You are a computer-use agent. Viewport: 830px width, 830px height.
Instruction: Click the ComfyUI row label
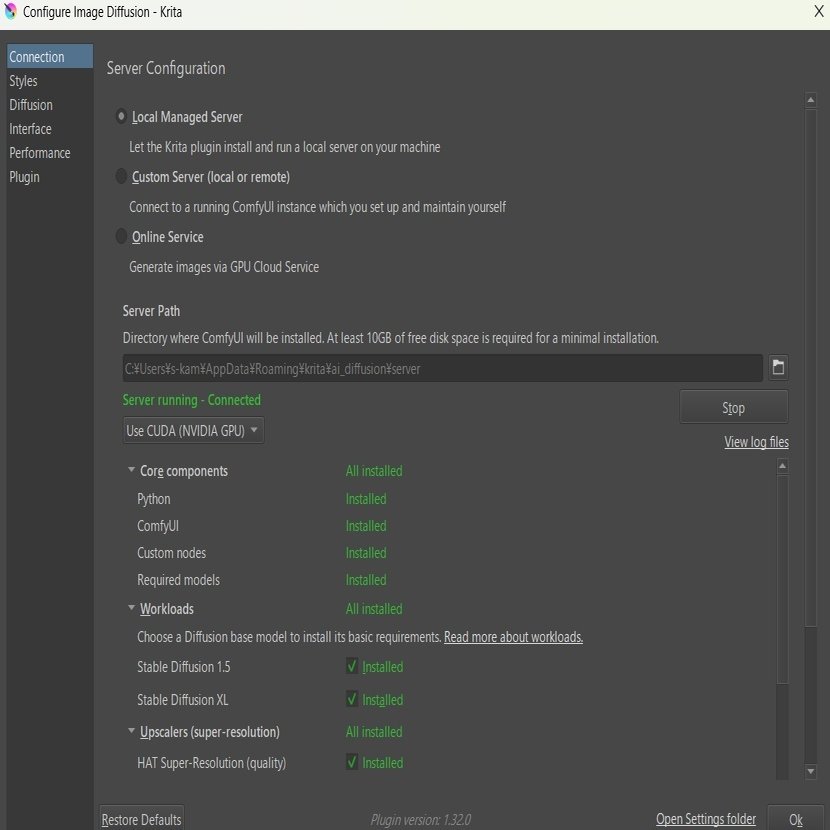coord(158,526)
